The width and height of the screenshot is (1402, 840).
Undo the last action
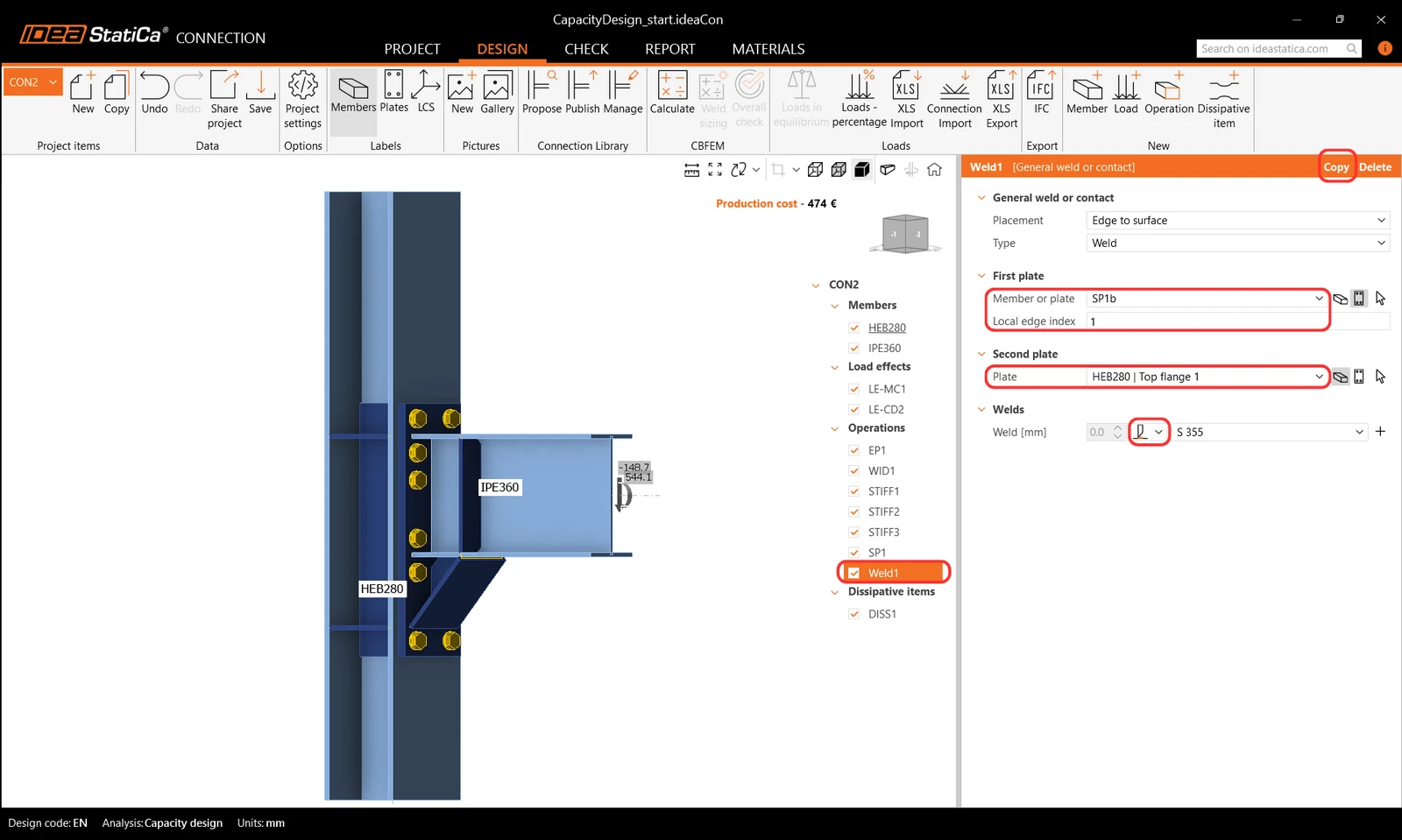click(x=154, y=93)
